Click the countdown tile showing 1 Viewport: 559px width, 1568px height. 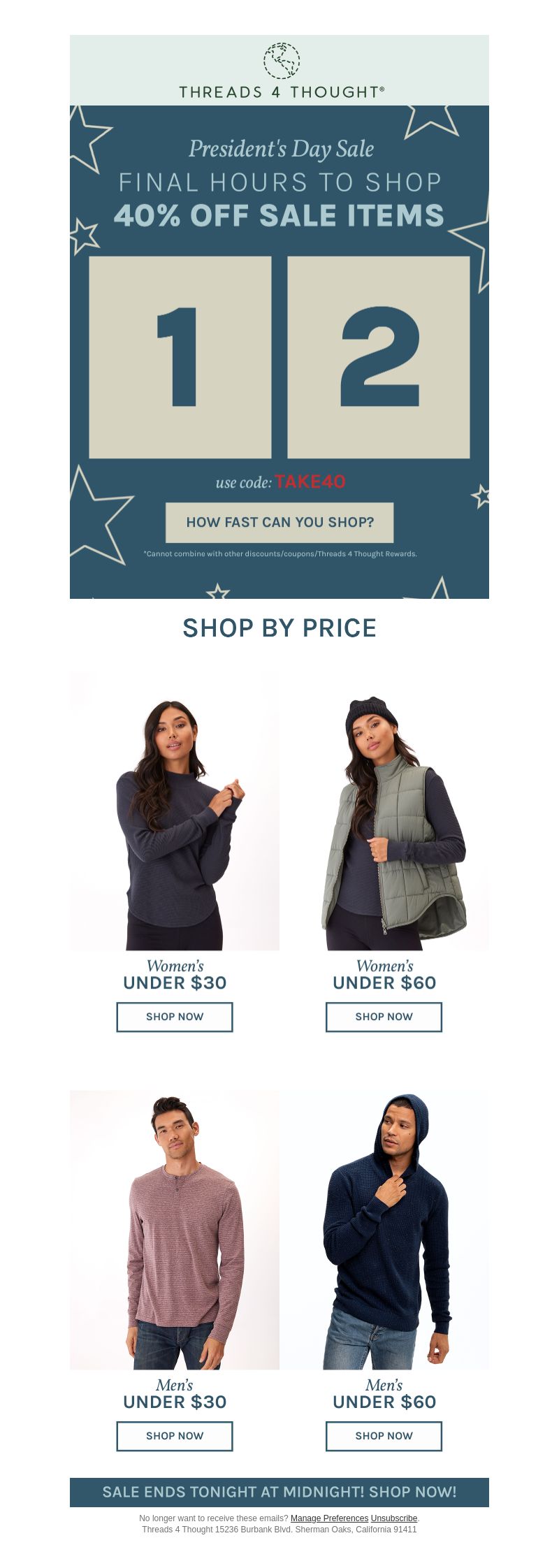[x=180, y=357]
